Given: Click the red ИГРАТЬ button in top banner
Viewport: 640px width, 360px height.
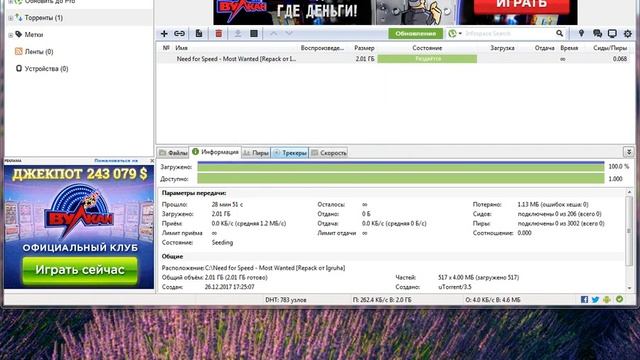Looking at the screenshot, I should click(522, 6).
